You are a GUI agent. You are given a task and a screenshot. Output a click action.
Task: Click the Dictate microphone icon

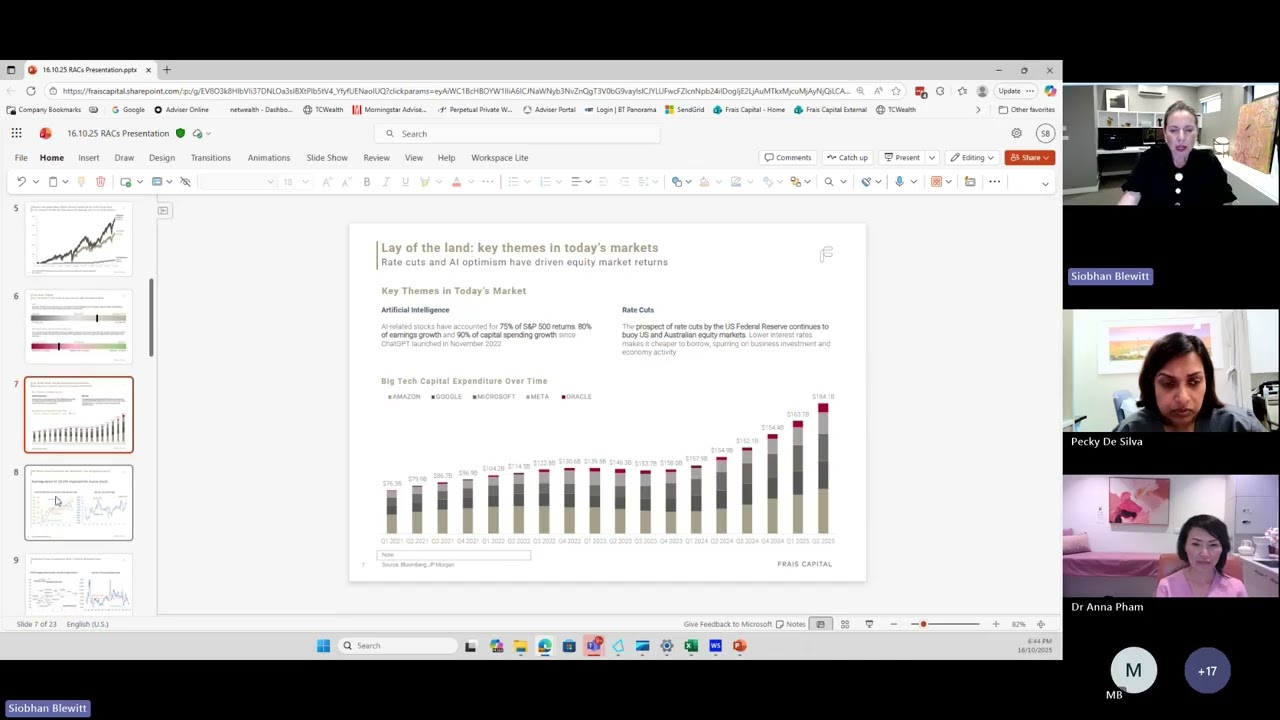(x=899, y=181)
